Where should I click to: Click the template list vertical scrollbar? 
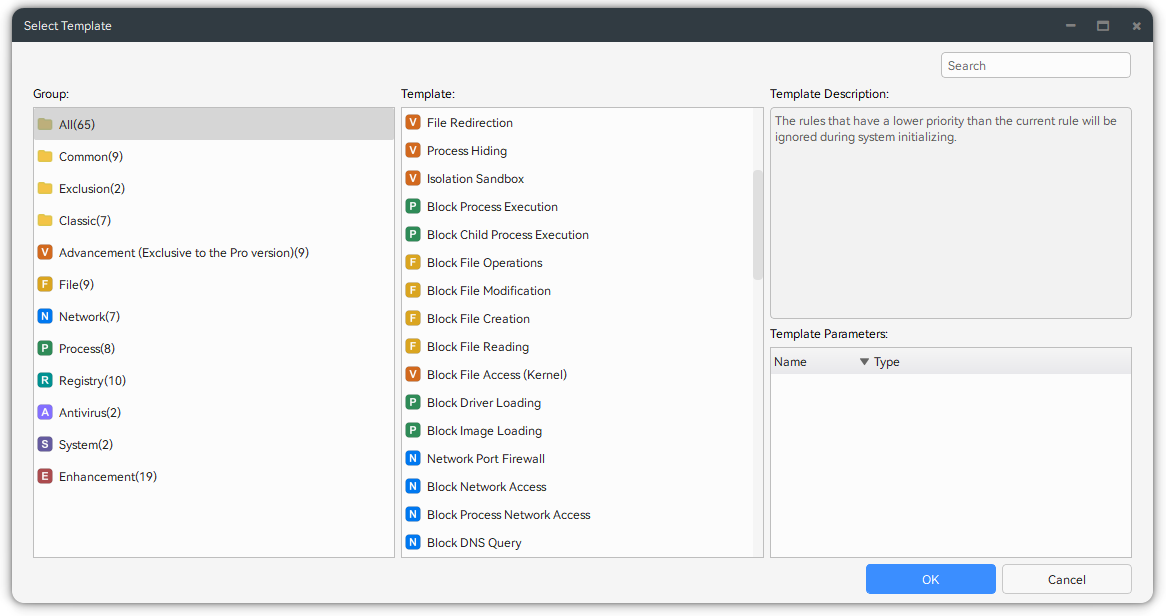(758, 225)
